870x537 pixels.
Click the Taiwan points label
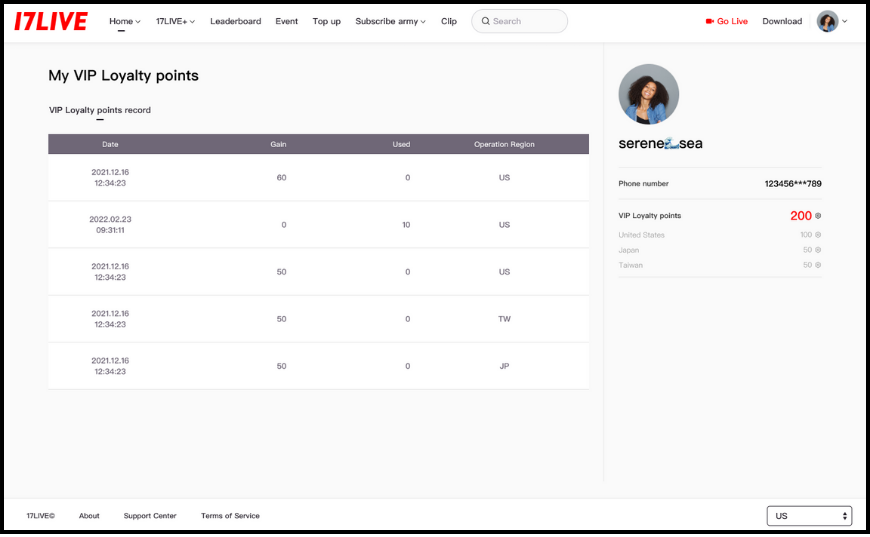click(630, 265)
